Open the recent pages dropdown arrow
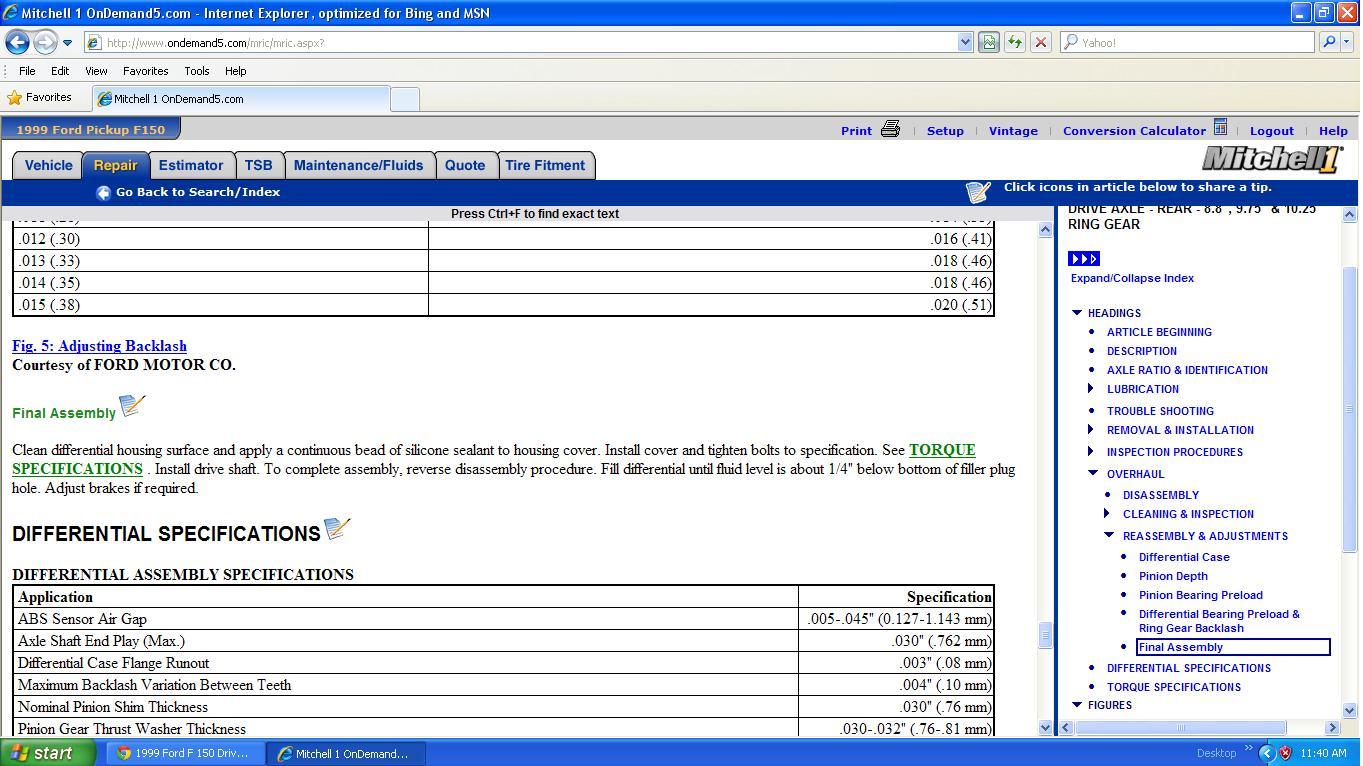 pyautogui.click(x=67, y=43)
